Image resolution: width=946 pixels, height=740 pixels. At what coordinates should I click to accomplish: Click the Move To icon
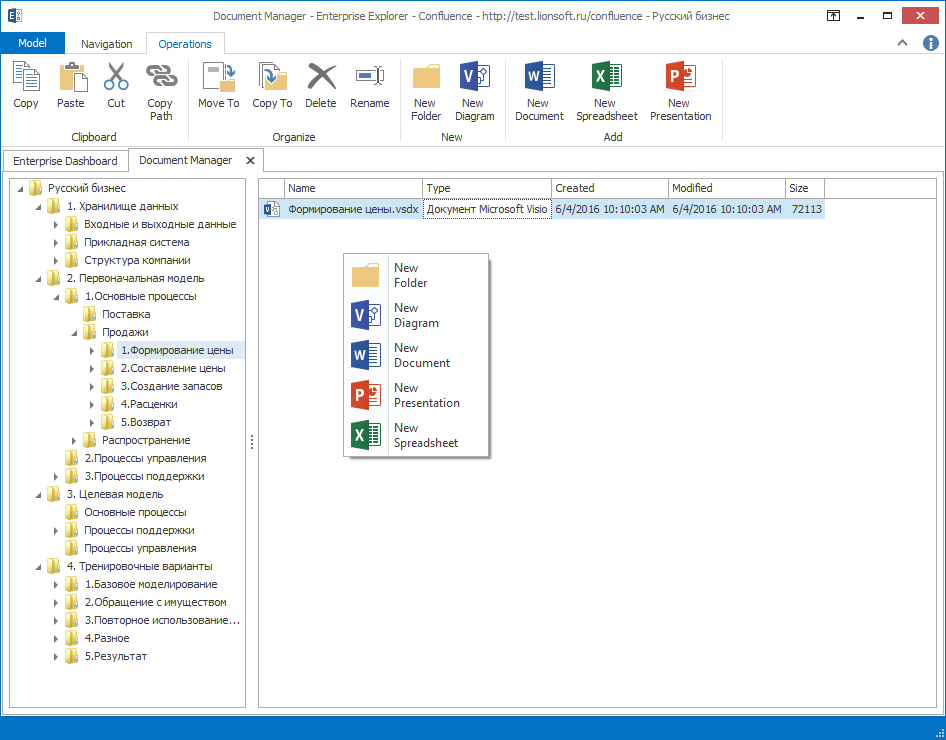pyautogui.click(x=218, y=78)
